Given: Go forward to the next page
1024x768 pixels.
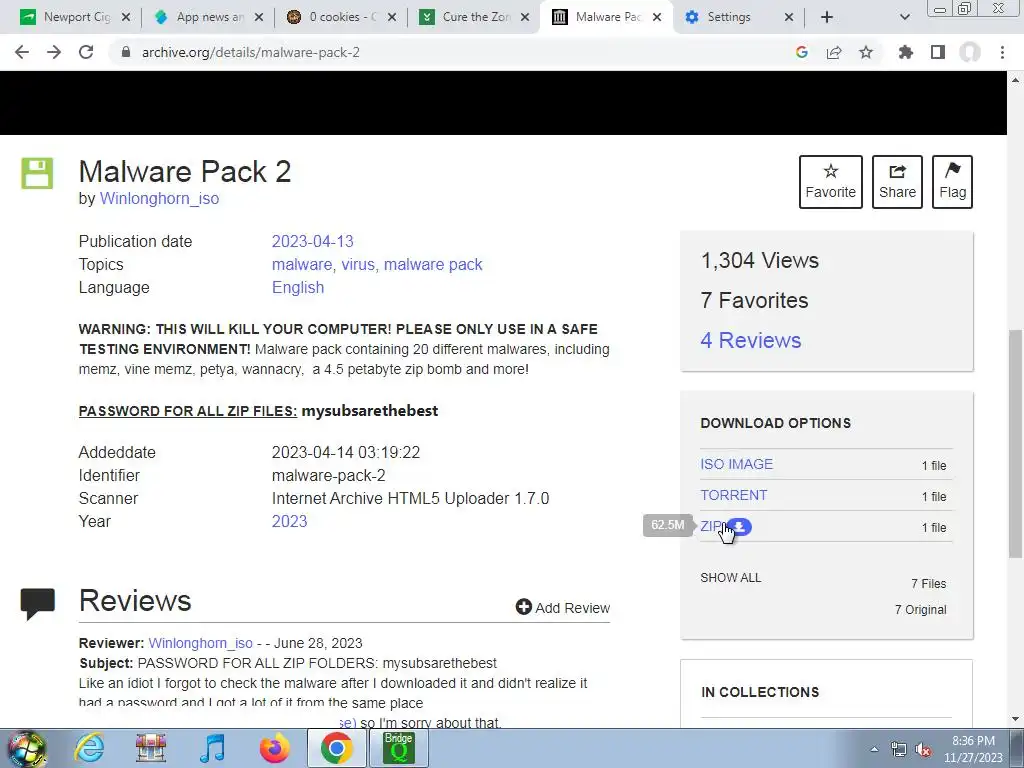Looking at the screenshot, I should coord(54,52).
